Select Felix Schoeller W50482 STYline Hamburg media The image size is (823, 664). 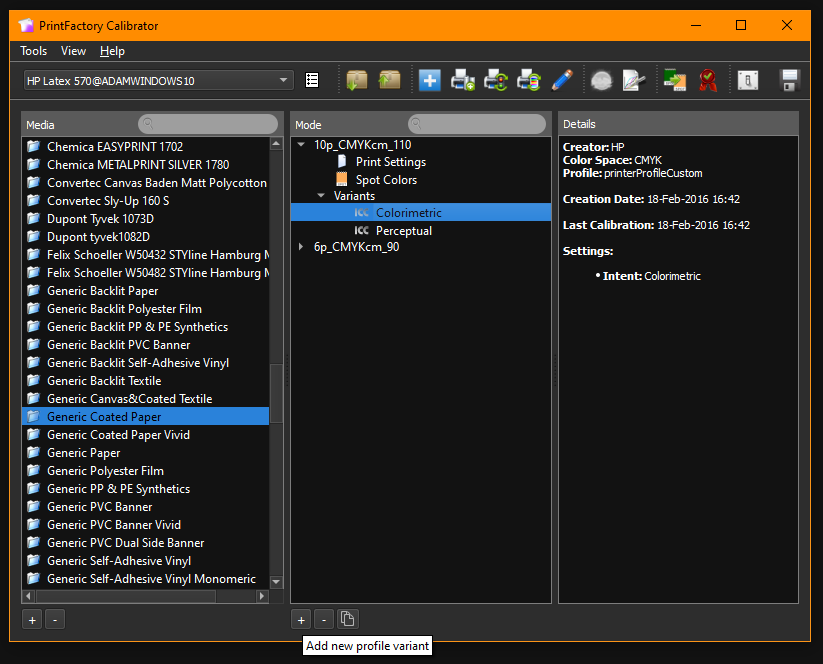[145, 272]
